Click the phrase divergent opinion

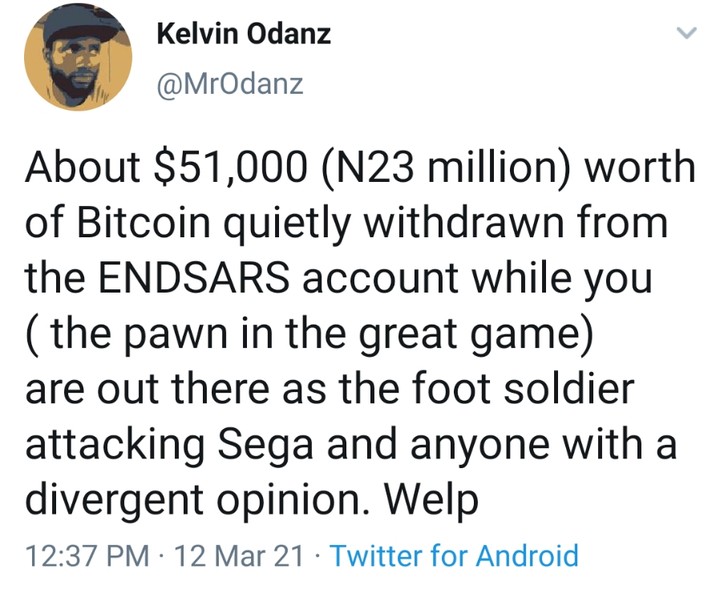(x=205, y=498)
